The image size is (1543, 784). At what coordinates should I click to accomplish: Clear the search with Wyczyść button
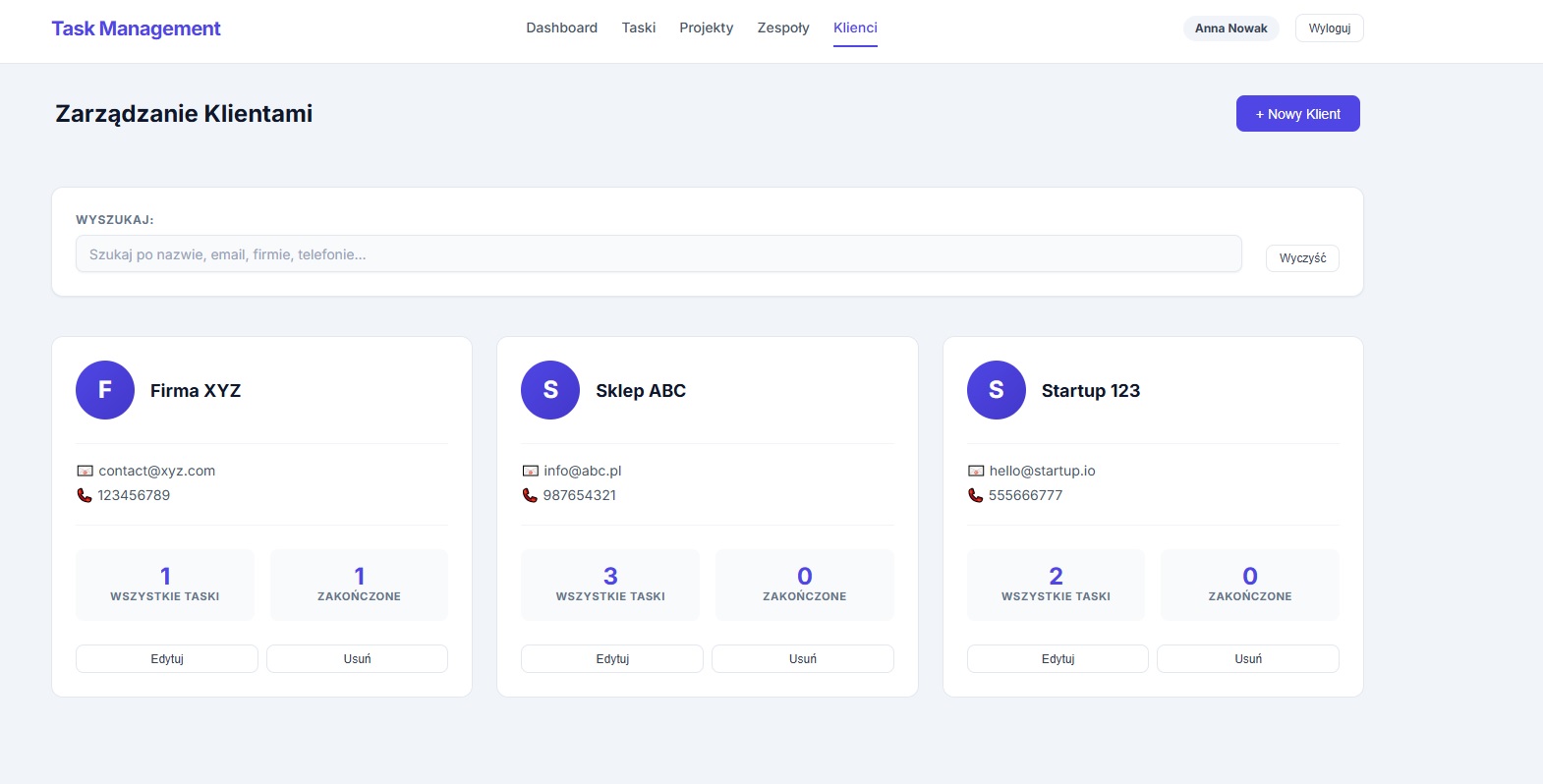(1302, 258)
